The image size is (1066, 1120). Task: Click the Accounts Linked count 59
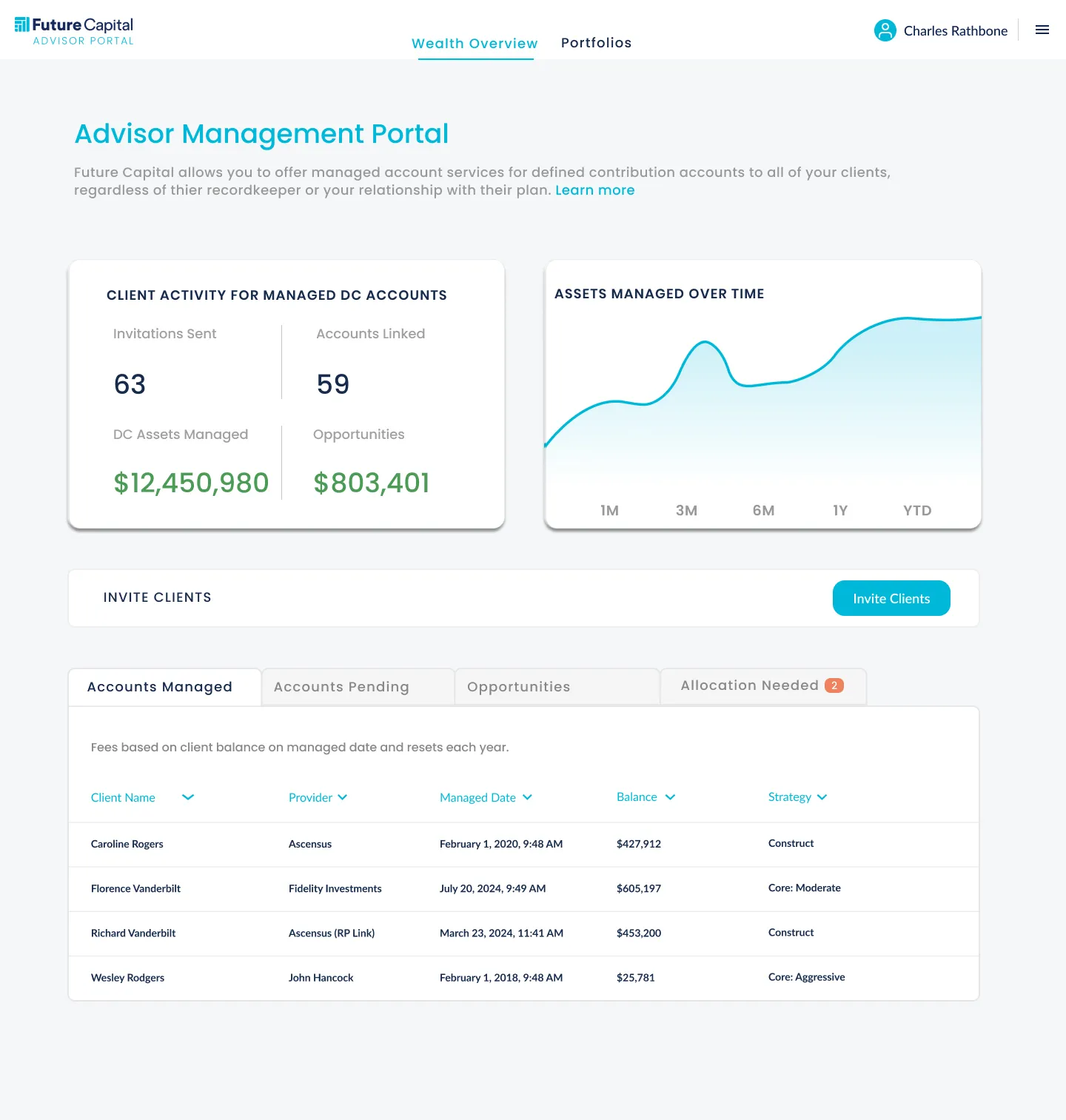coord(333,384)
